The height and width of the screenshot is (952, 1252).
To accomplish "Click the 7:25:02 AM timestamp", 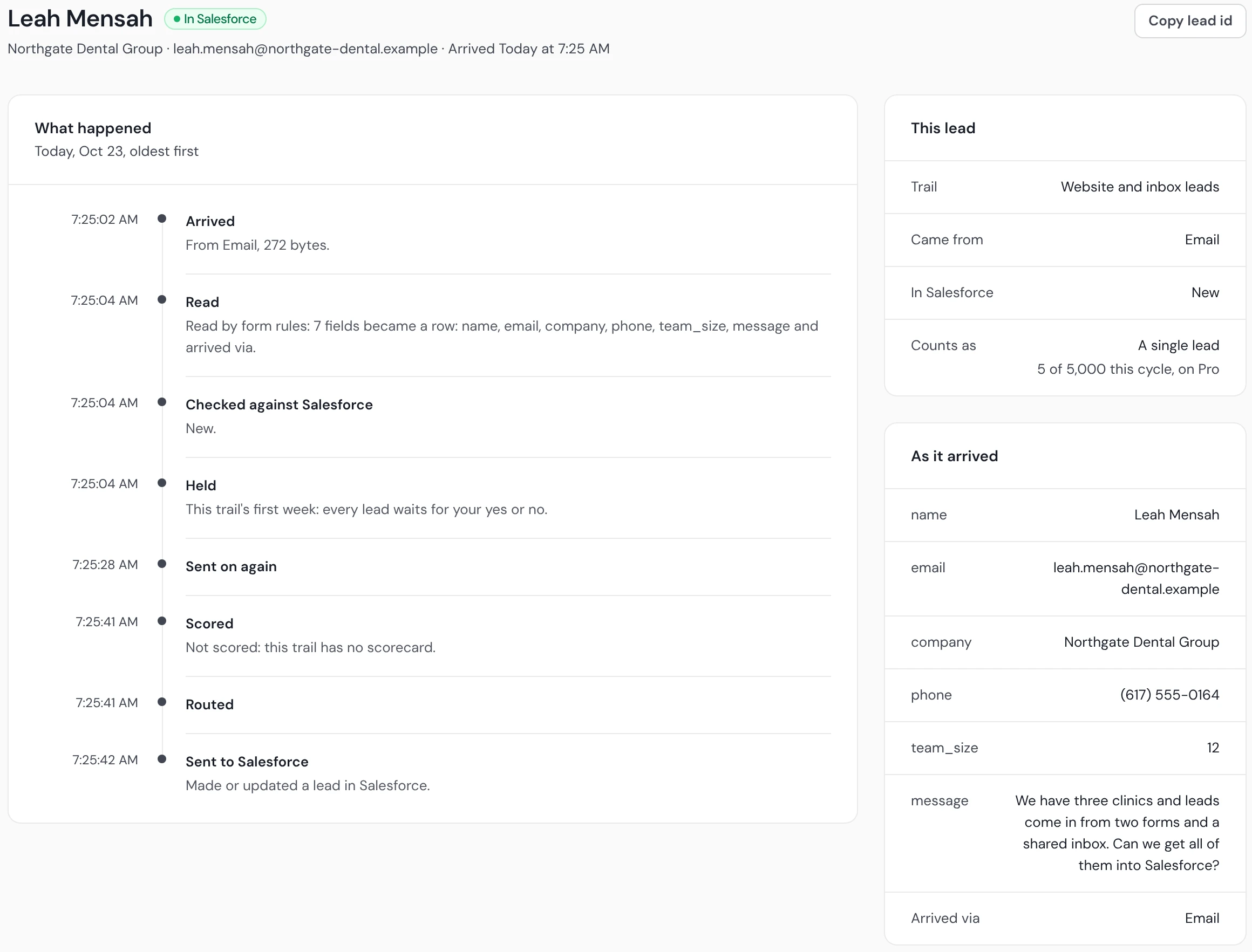I will click(x=104, y=220).
